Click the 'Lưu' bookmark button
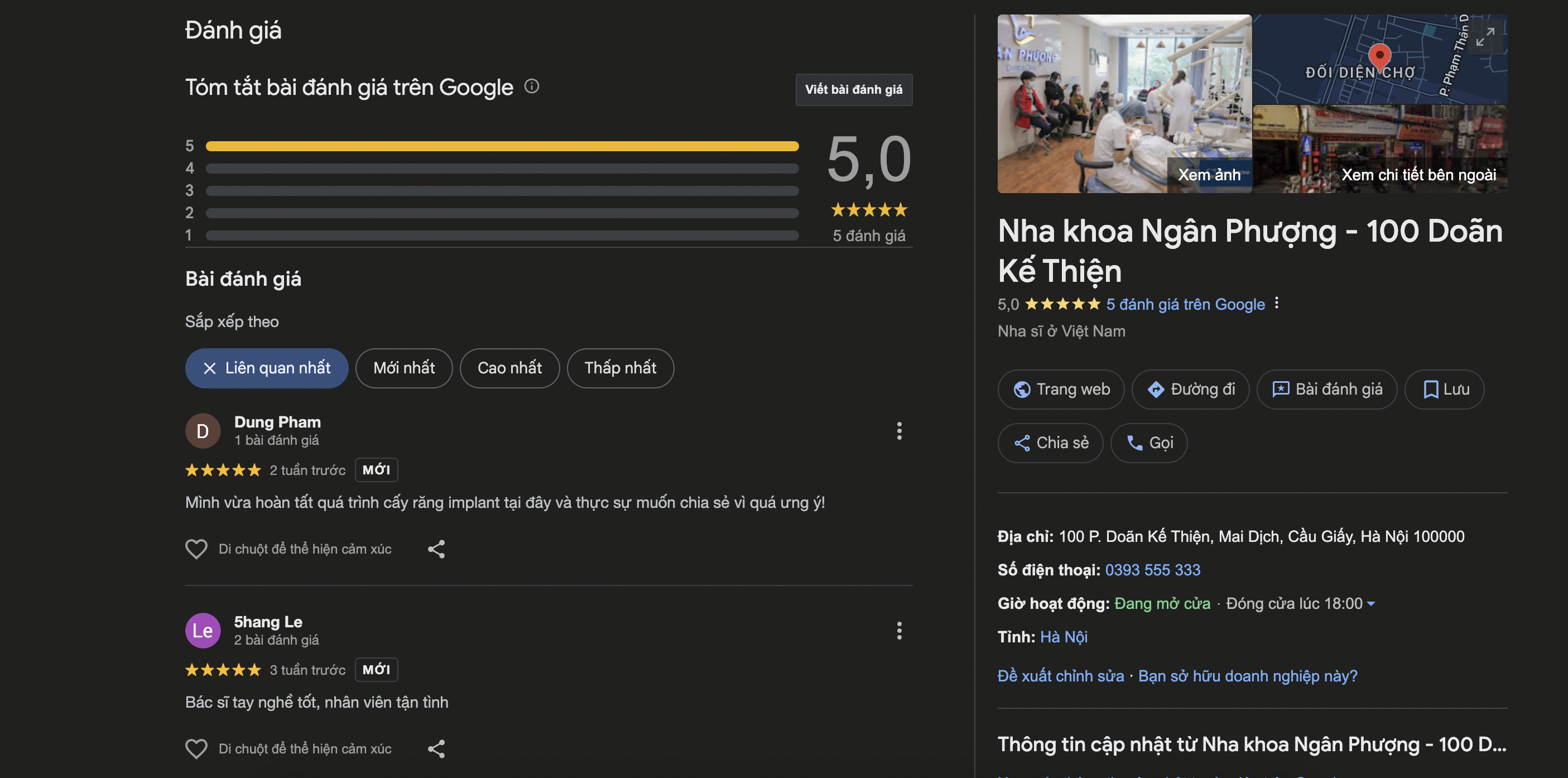Image resolution: width=1568 pixels, height=778 pixels. tap(1444, 389)
